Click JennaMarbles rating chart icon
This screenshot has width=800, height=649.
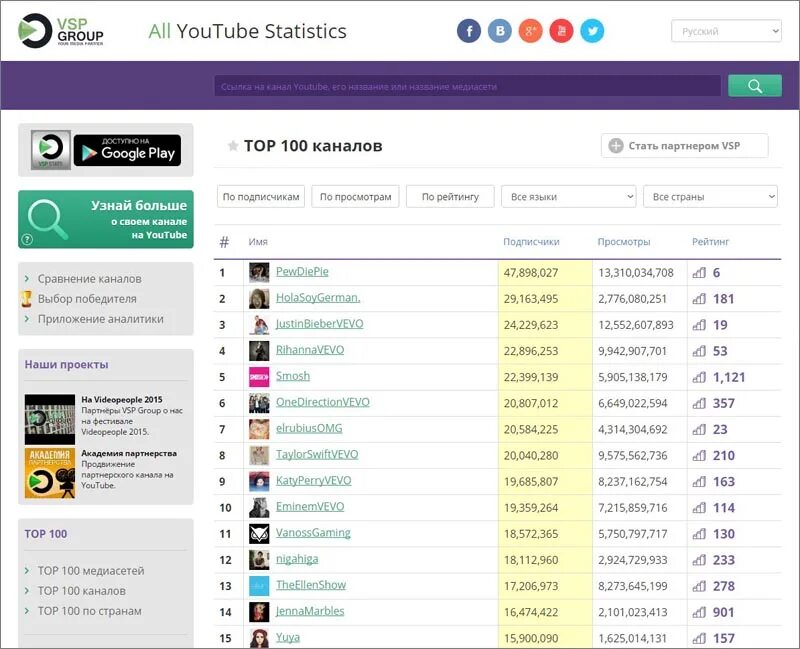pos(699,612)
